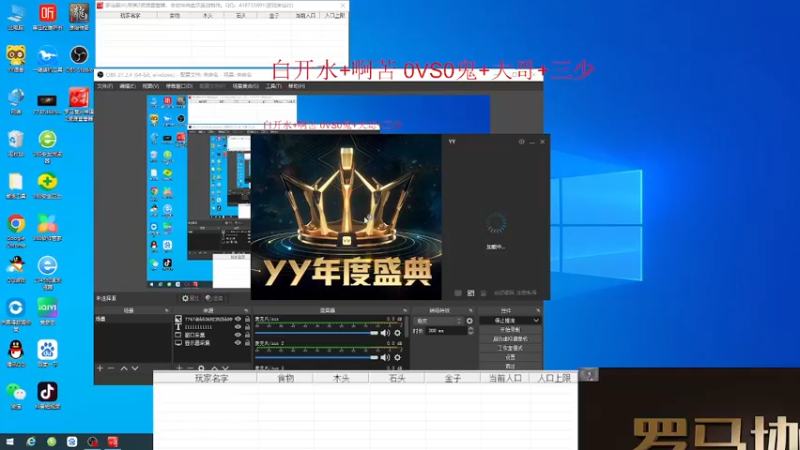This screenshot has height=450, width=800.
Task: Toggle the OBS Studio Mode button
Action: click(510, 348)
